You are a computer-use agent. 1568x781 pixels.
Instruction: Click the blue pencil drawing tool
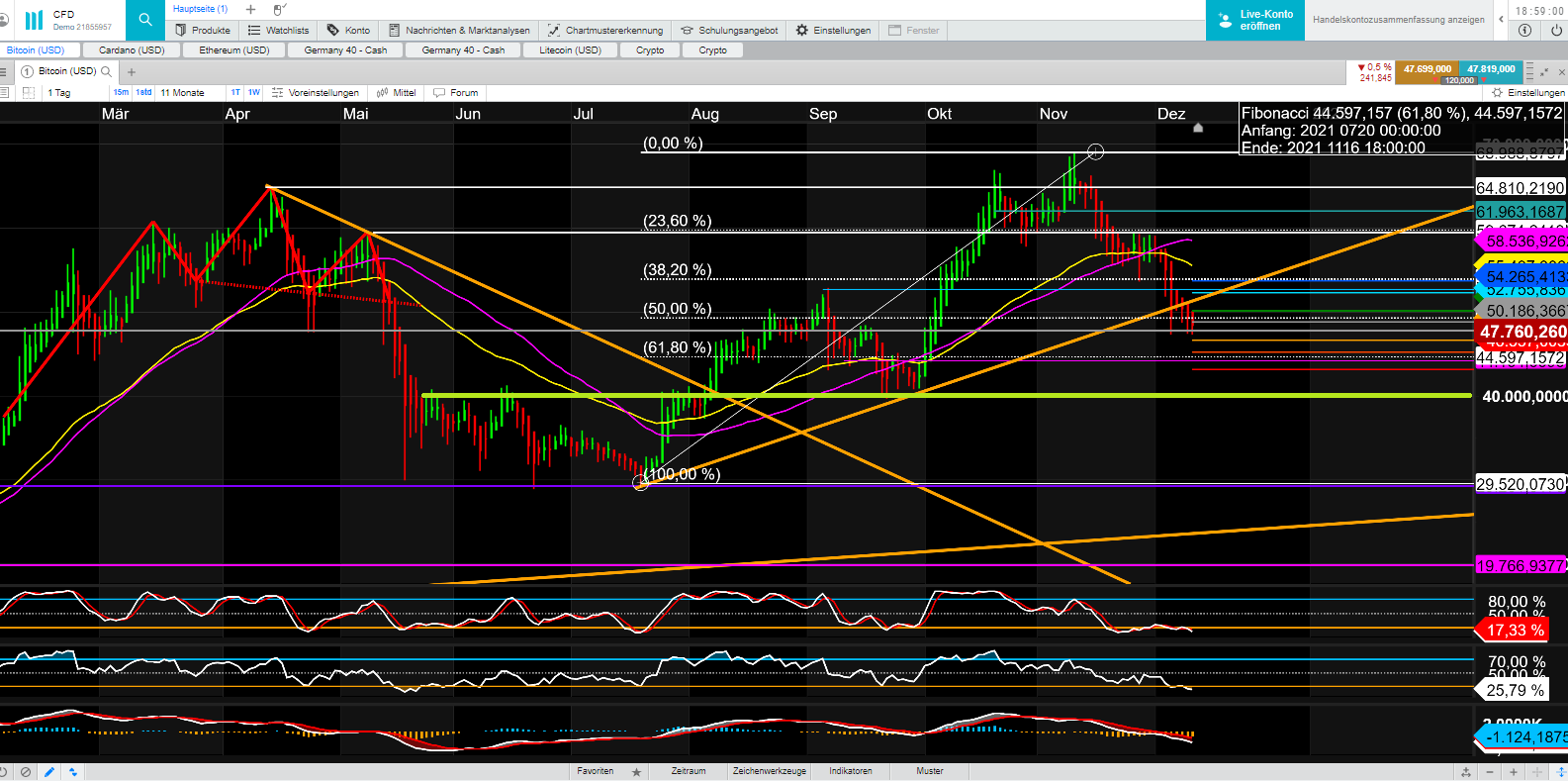pos(48,772)
